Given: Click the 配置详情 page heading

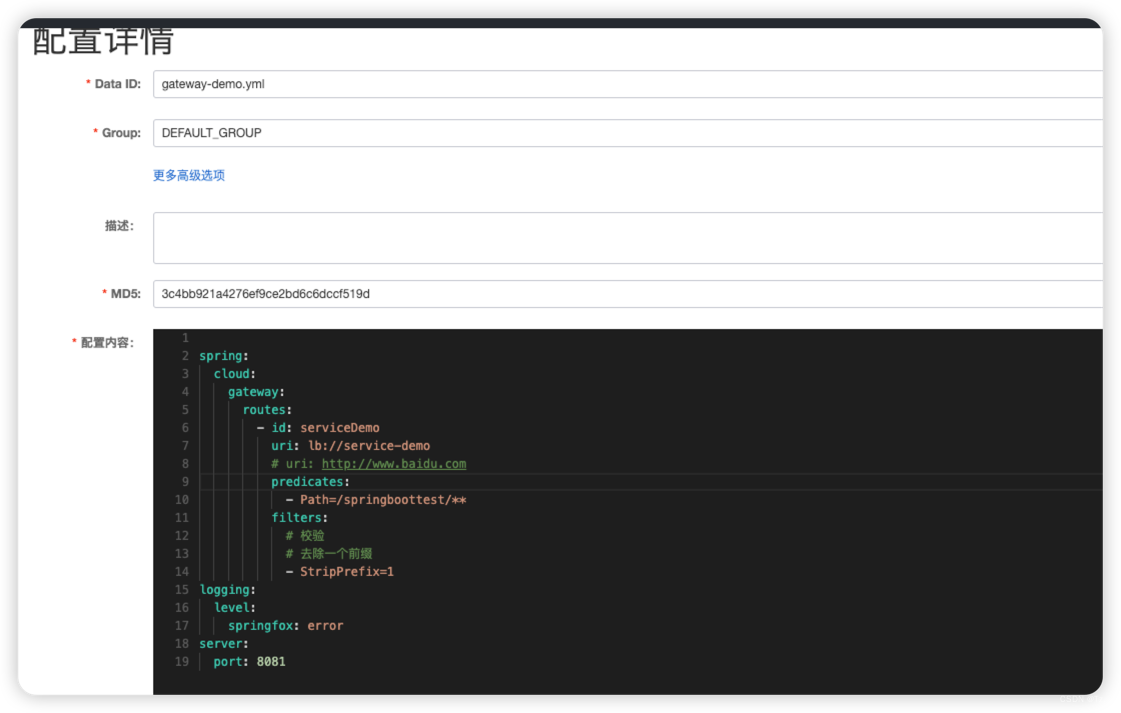Looking at the screenshot, I should (103, 41).
